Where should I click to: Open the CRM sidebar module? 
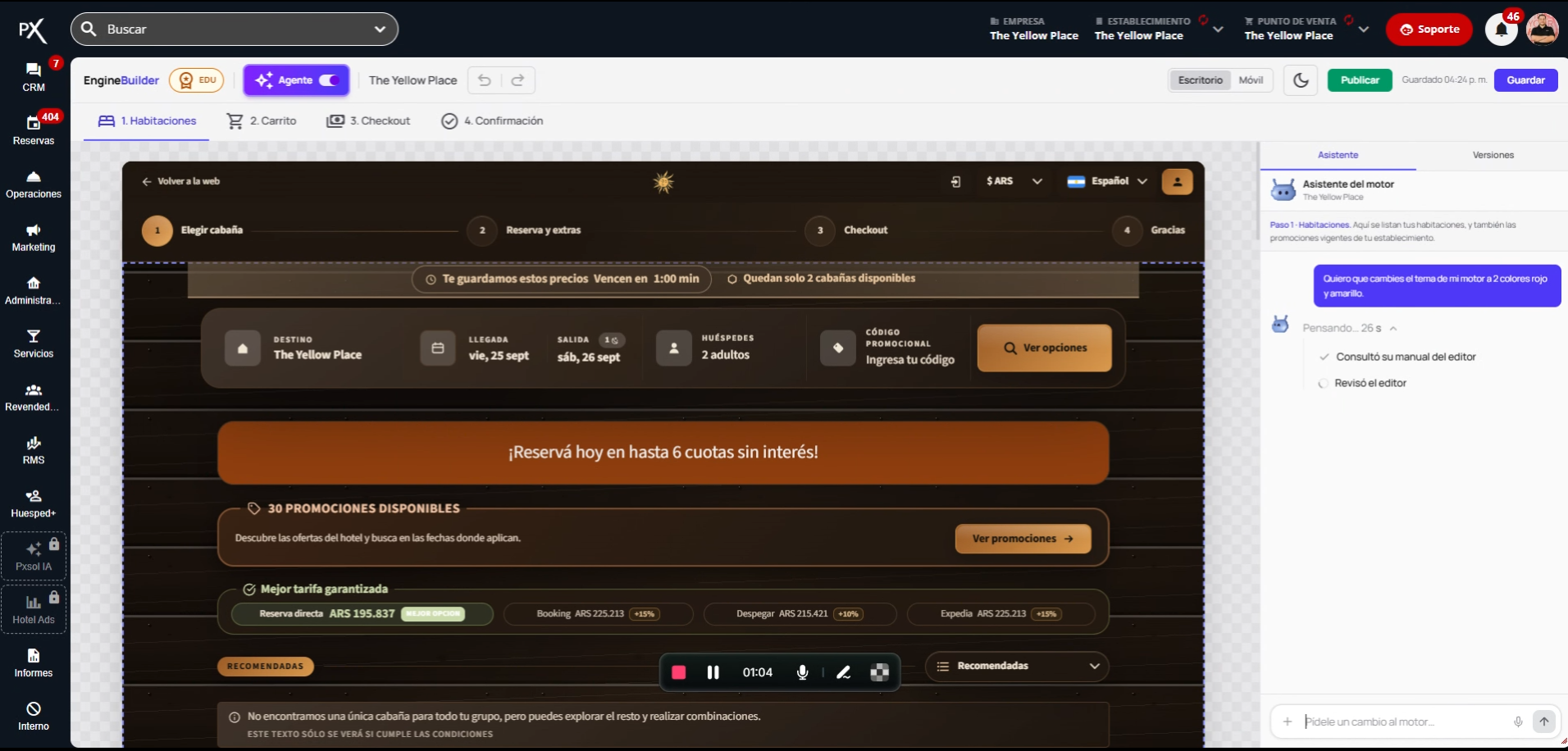pyautogui.click(x=34, y=77)
